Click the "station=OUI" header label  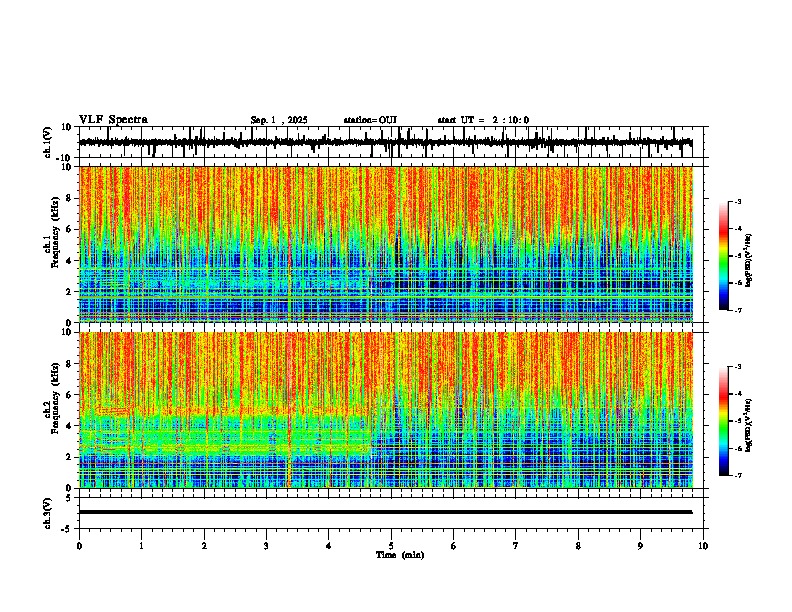coord(370,120)
